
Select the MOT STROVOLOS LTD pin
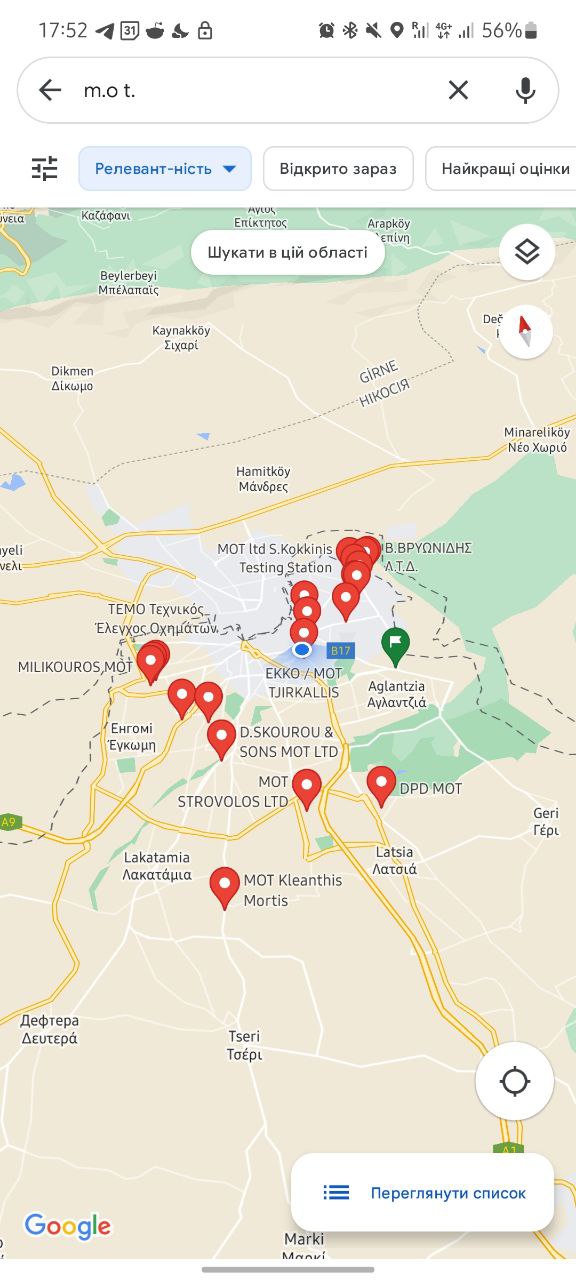click(306, 789)
